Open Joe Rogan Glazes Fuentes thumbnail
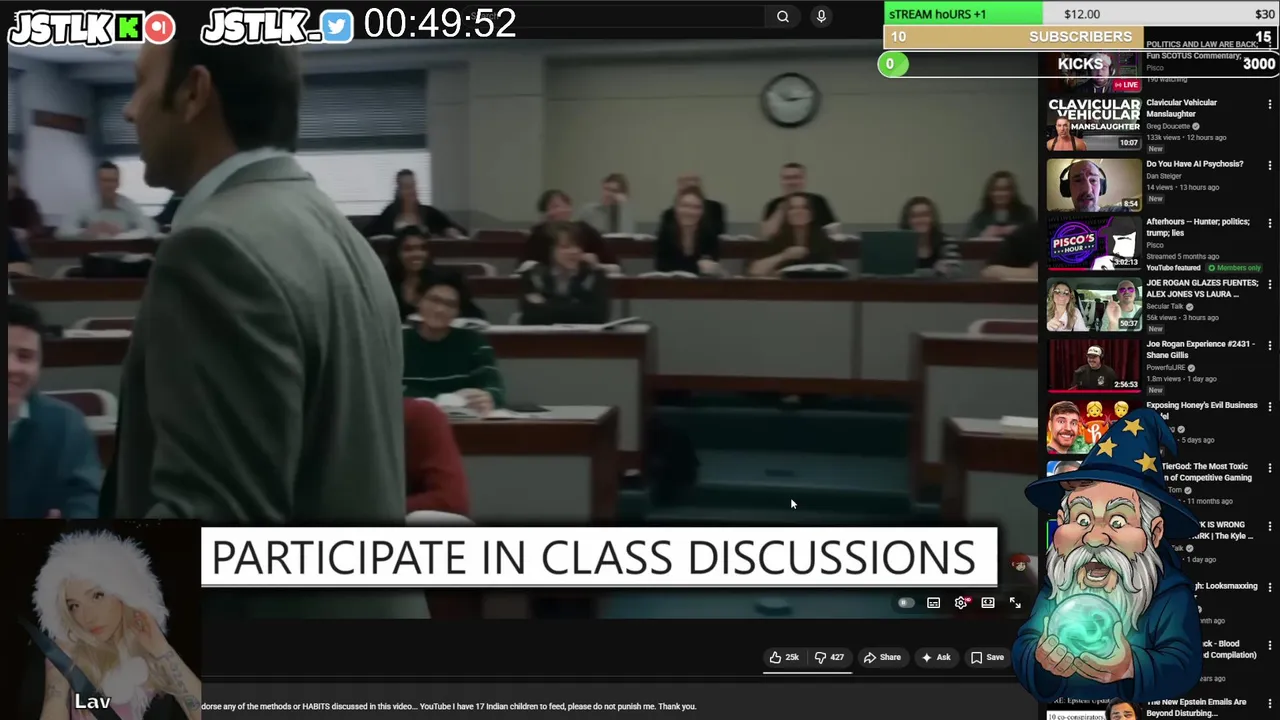This screenshot has height=720, width=1280. [x=1093, y=305]
